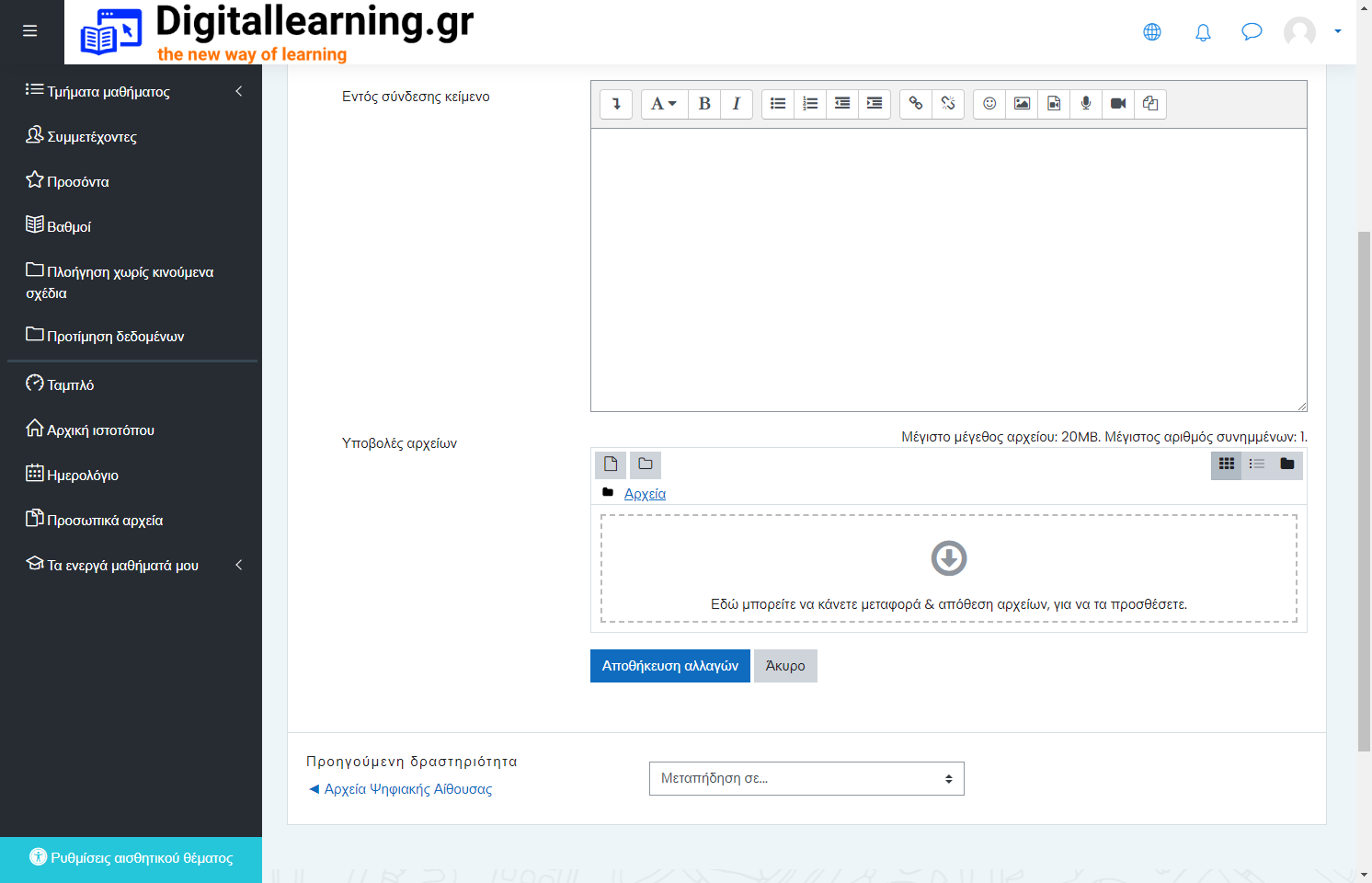
Task: Create a new folder in file manager
Action: coord(646,464)
